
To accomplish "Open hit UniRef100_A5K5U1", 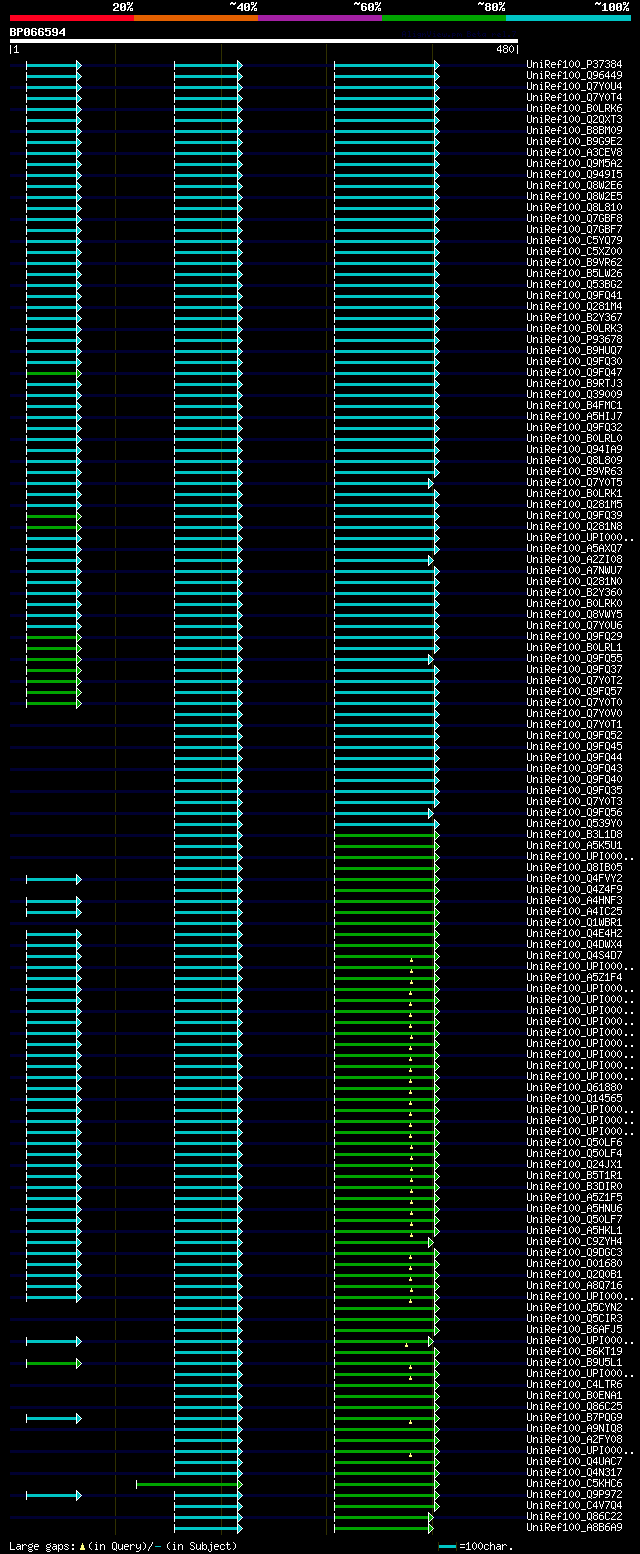I will coord(574,845).
